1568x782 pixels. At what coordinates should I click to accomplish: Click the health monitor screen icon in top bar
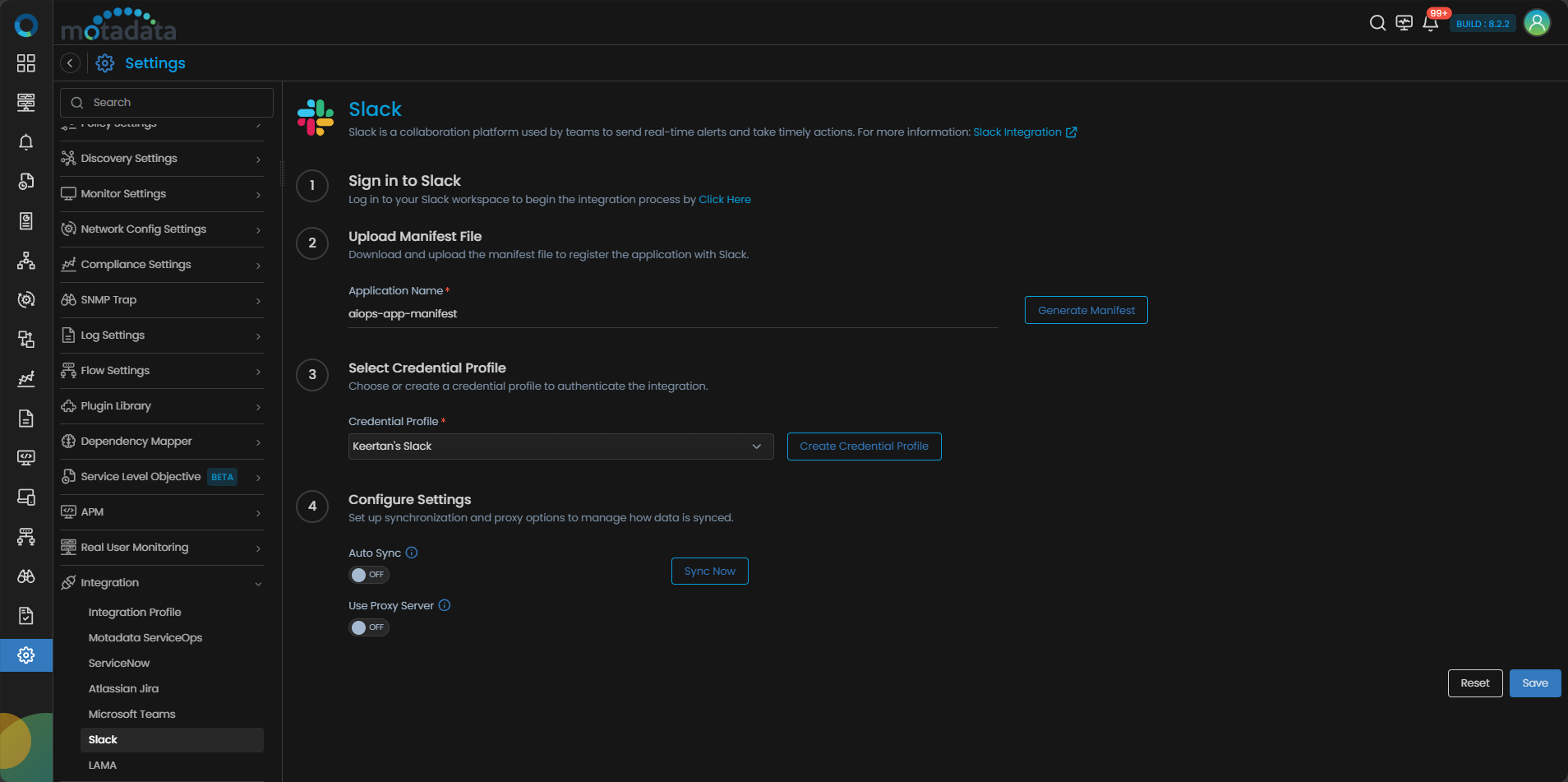point(1404,23)
